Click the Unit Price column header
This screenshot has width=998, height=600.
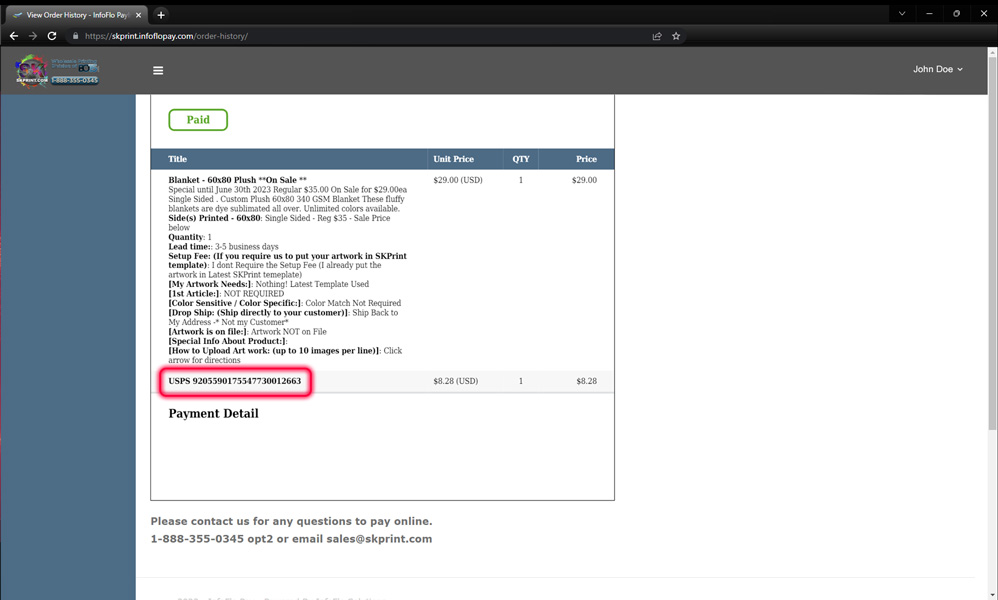tap(454, 159)
